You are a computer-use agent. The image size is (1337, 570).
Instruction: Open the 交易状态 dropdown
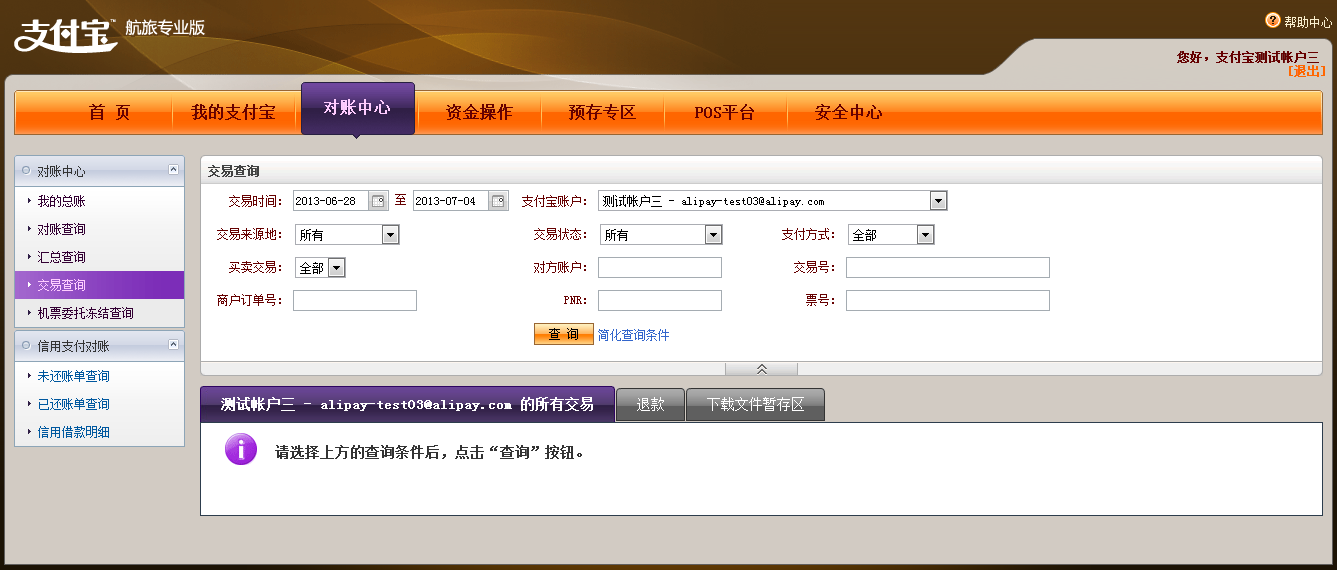point(713,235)
